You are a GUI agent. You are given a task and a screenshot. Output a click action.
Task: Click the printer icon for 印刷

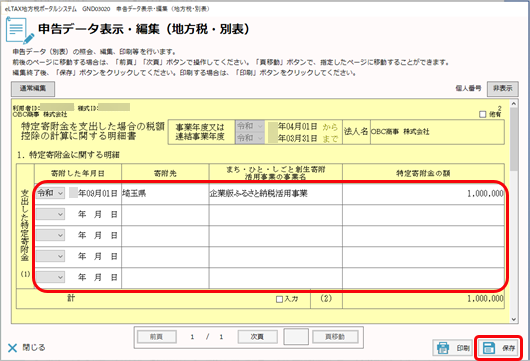[443, 347]
